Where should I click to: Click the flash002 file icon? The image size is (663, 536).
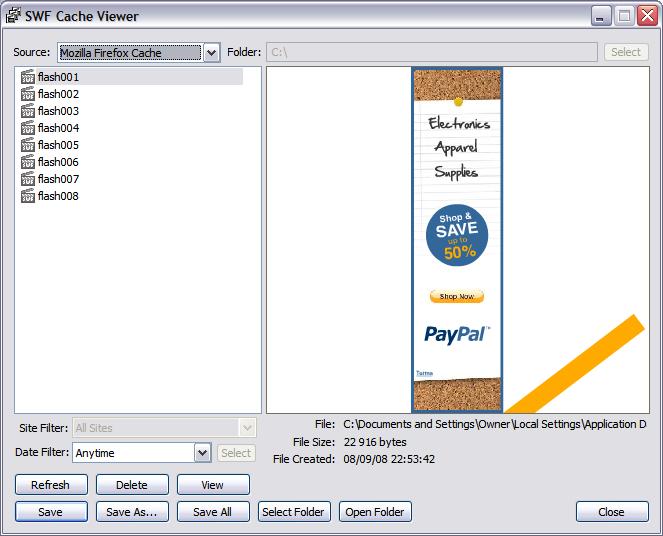[27, 94]
